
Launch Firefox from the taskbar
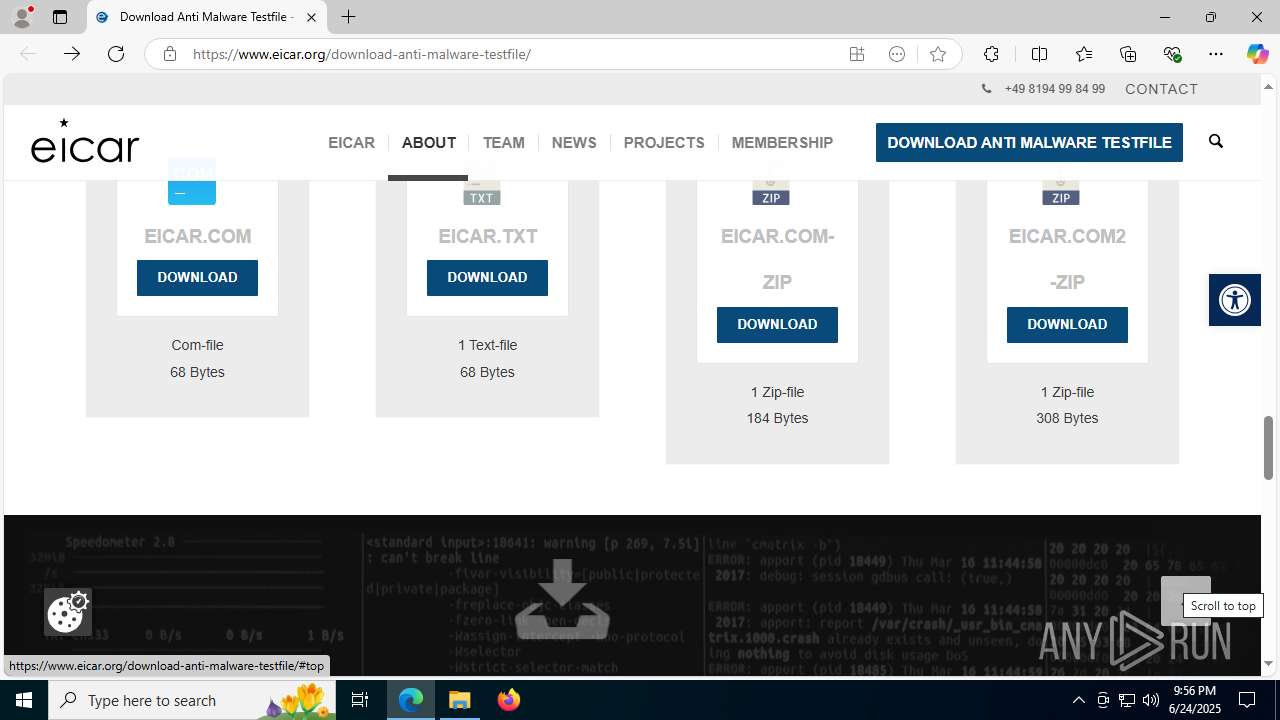pyautogui.click(x=509, y=700)
